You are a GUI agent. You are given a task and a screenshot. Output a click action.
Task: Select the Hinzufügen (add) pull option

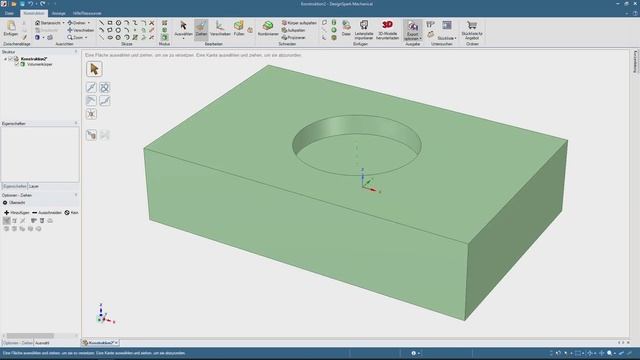click(x=16, y=213)
